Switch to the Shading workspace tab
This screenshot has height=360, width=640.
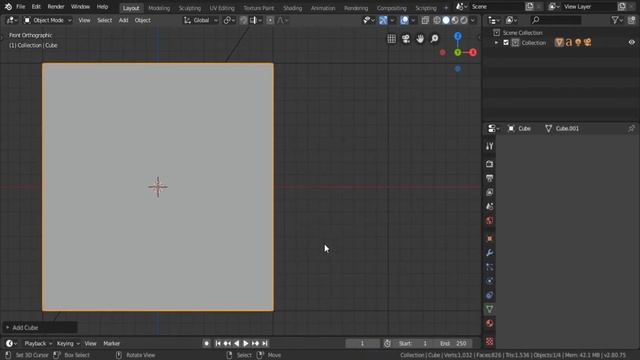(x=293, y=8)
